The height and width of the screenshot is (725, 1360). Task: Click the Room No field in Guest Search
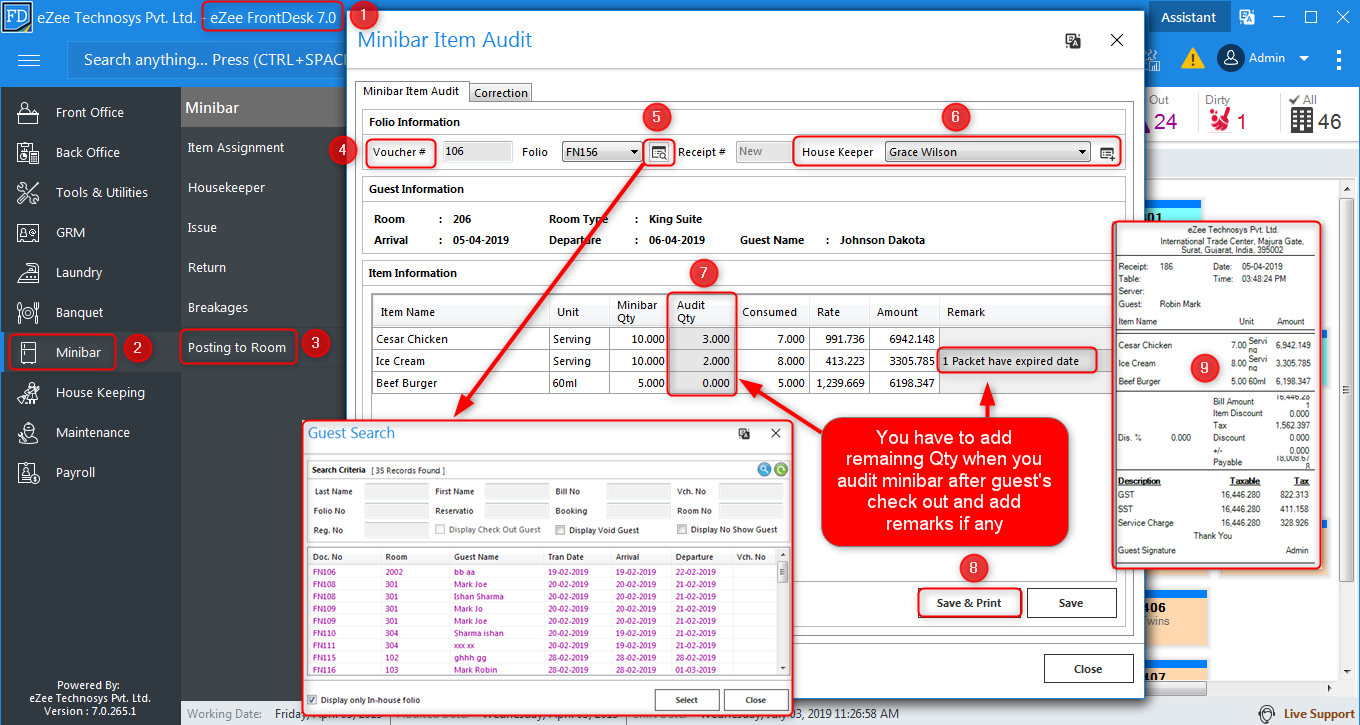pyautogui.click(x=751, y=511)
